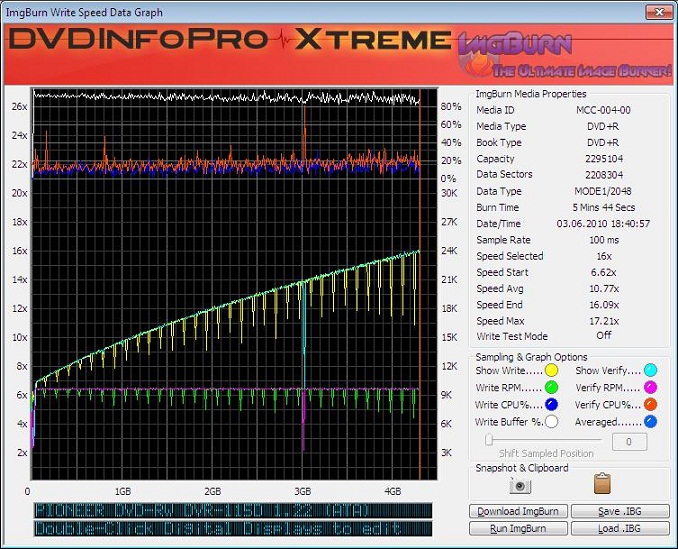Screen dimensions: 678x549
Task: Toggle the orange Verify CPU% indicator
Action: click(x=651, y=406)
